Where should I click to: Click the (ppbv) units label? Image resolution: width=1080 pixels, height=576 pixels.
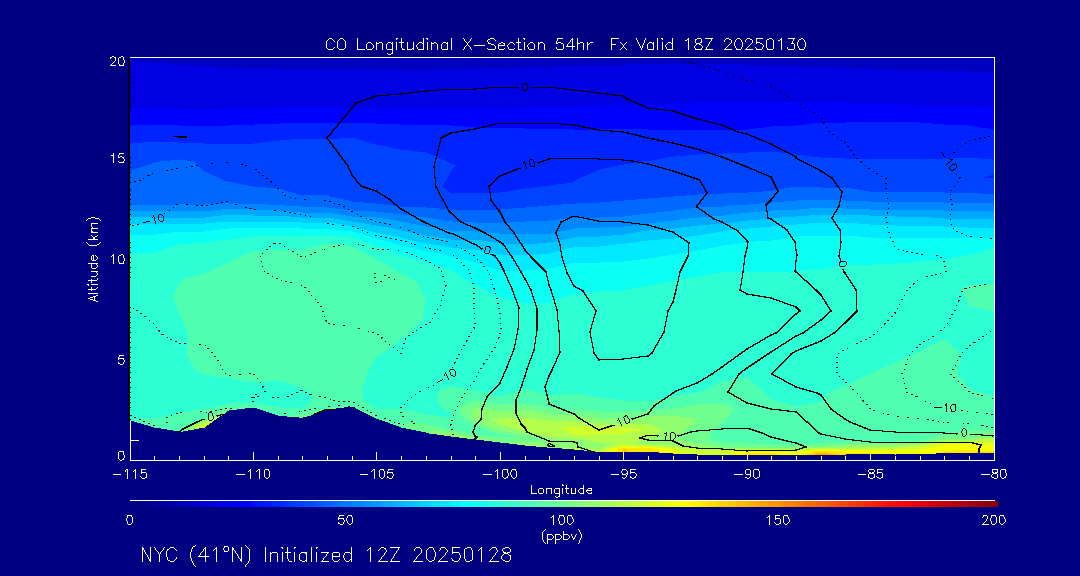(561, 536)
